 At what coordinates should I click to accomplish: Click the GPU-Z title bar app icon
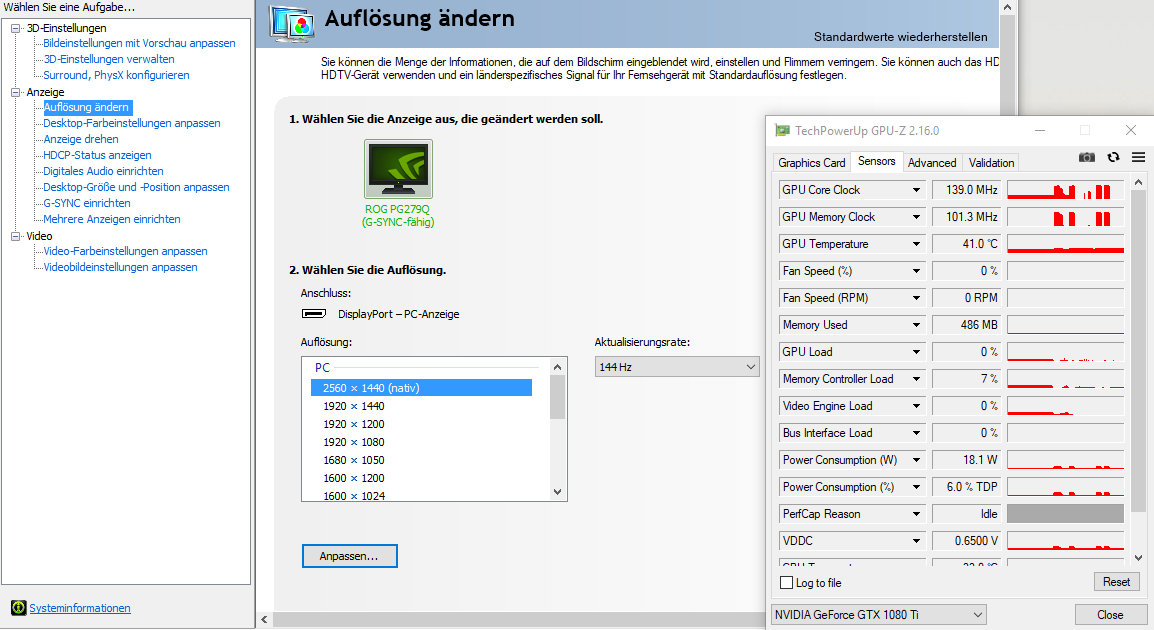pyautogui.click(x=782, y=131)
